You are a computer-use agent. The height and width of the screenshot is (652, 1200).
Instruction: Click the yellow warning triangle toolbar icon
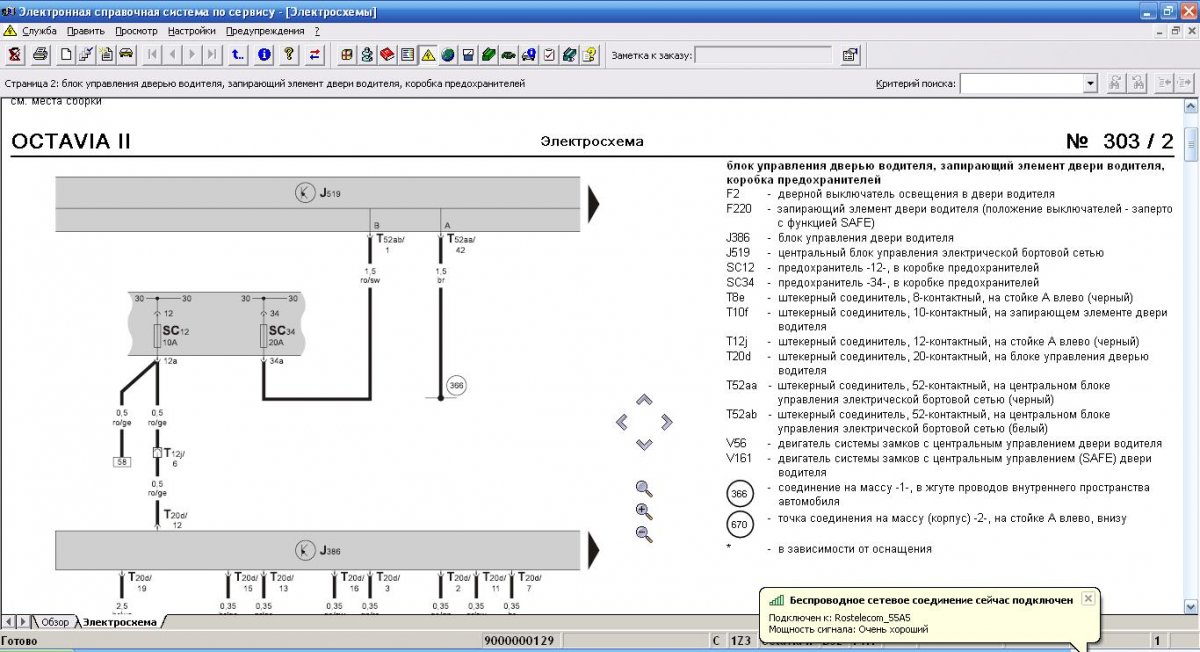[x=427, y=54]
